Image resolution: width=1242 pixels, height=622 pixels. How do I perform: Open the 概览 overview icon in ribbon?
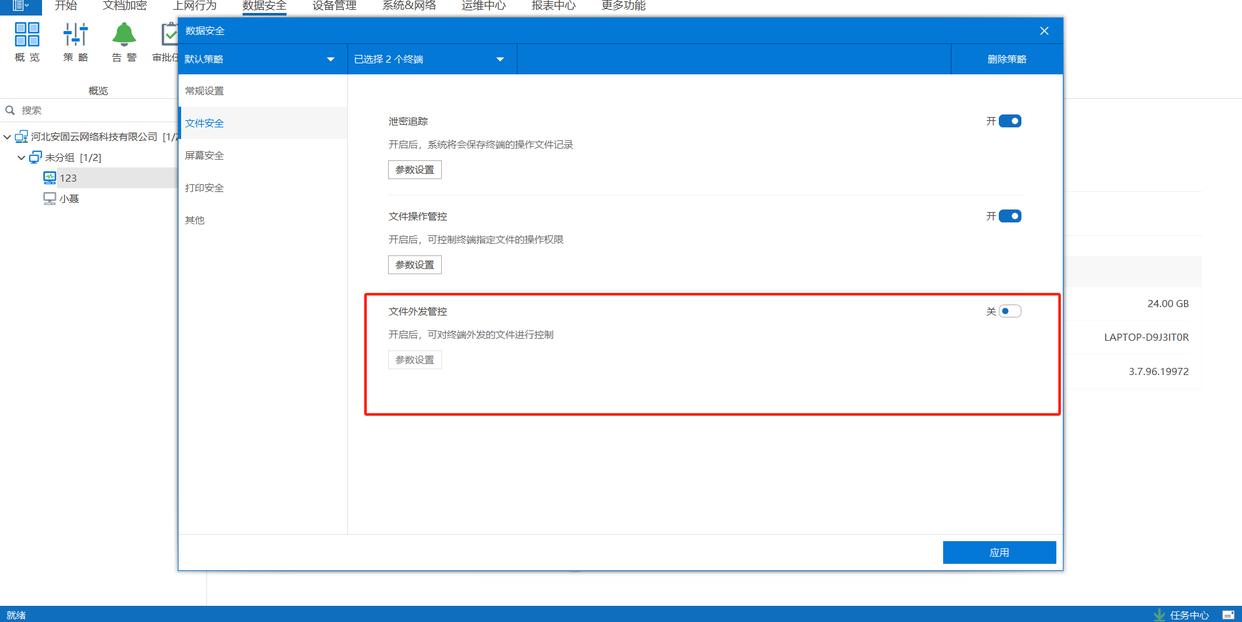pos(27,34)
